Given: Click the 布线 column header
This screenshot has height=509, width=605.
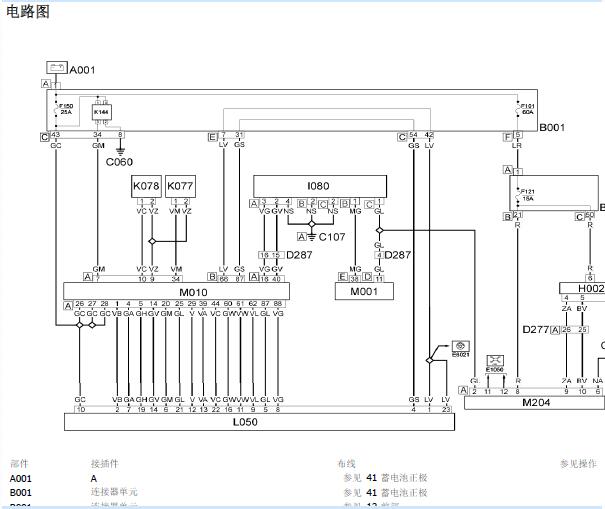Looking at the screenshot, I should (346, 463).
